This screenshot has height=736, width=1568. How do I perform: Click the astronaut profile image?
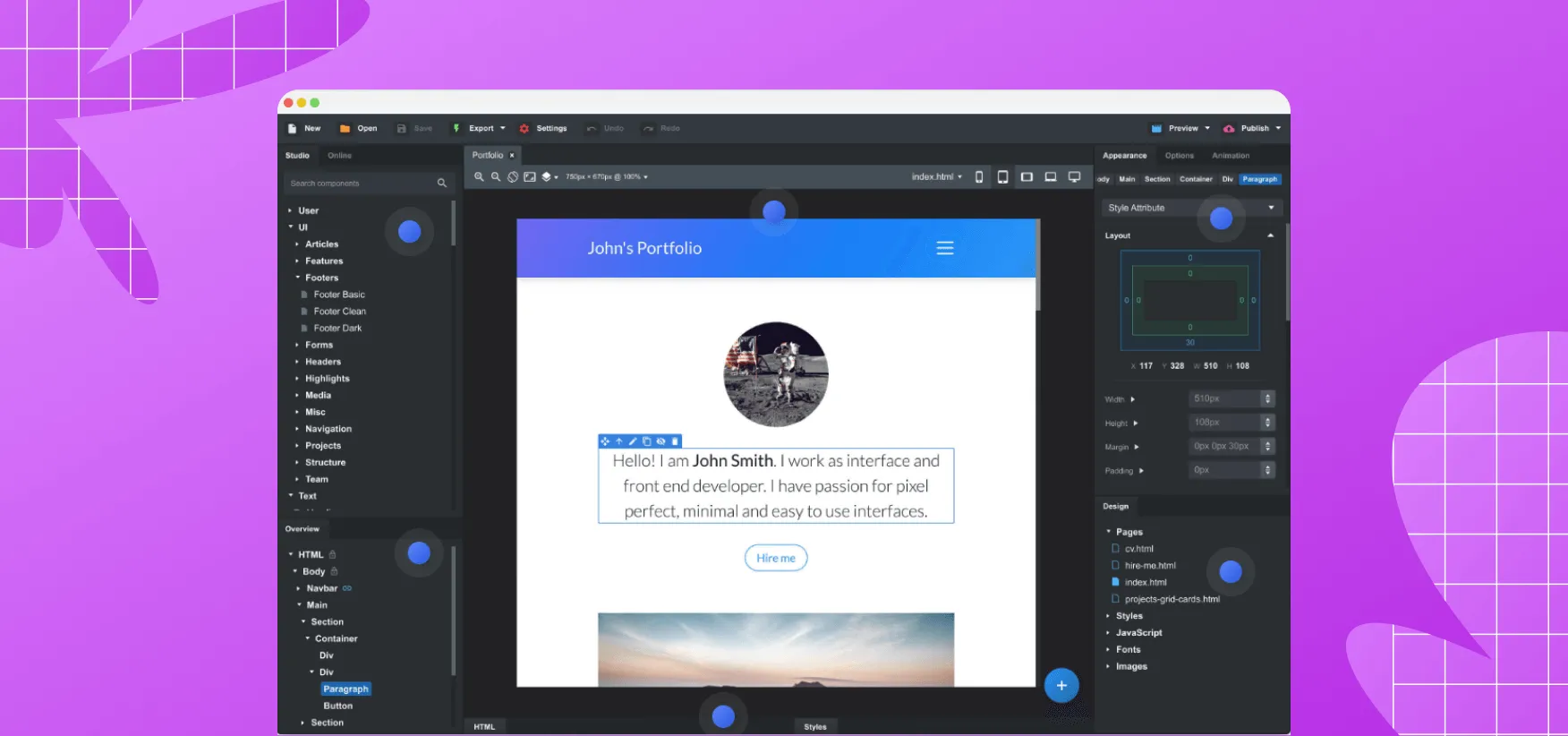pos(776,374)
